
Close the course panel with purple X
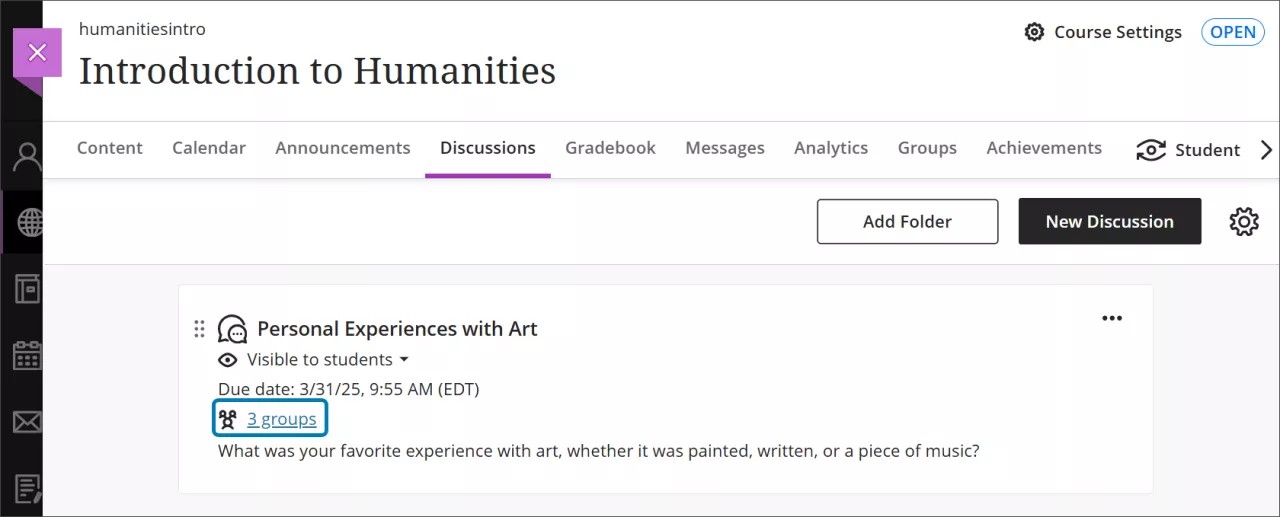[37, 53]
